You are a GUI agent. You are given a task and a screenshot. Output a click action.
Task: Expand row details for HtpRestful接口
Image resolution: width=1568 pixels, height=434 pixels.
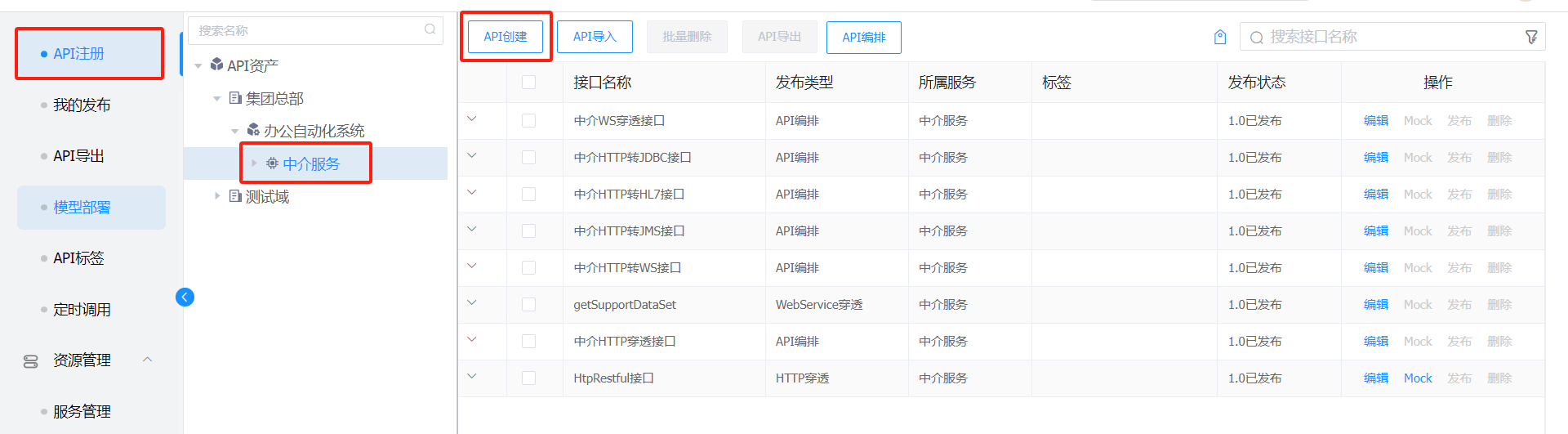(472, 377)
